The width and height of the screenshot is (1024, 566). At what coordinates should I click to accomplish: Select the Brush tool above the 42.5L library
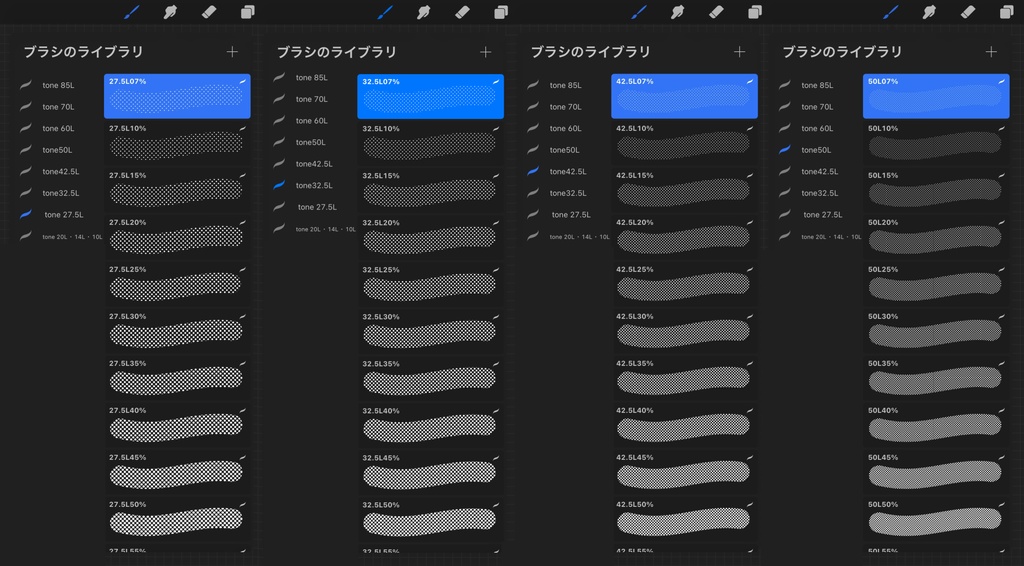[639, 12]
